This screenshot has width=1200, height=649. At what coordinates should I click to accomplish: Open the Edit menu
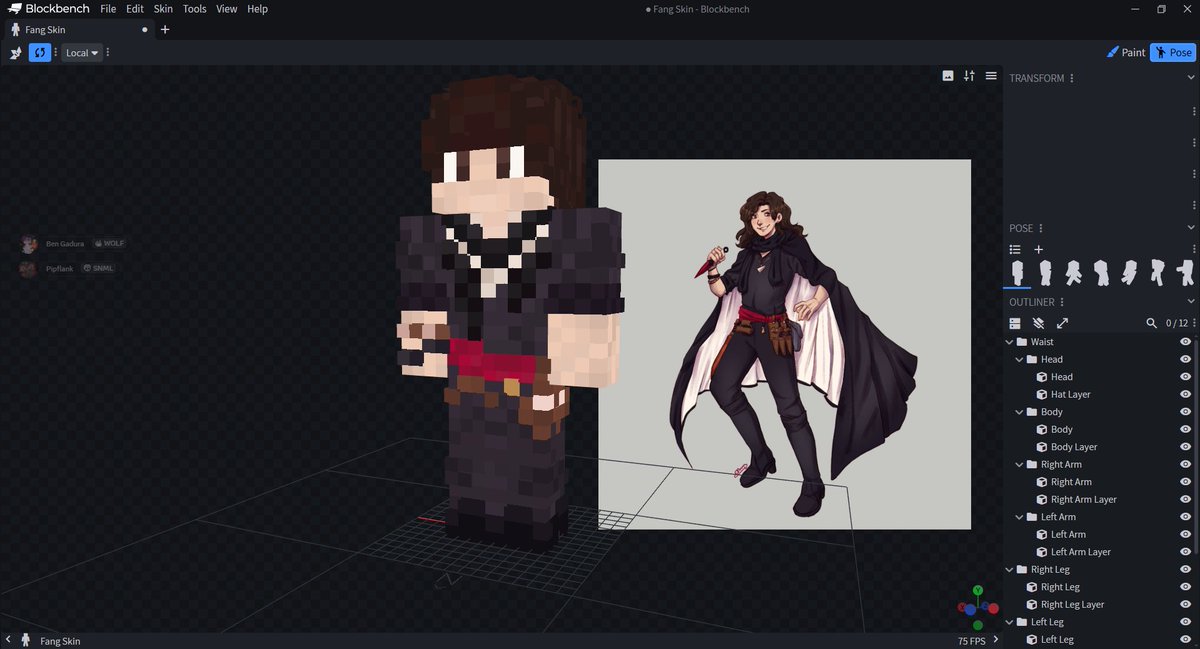coord(135,9)
